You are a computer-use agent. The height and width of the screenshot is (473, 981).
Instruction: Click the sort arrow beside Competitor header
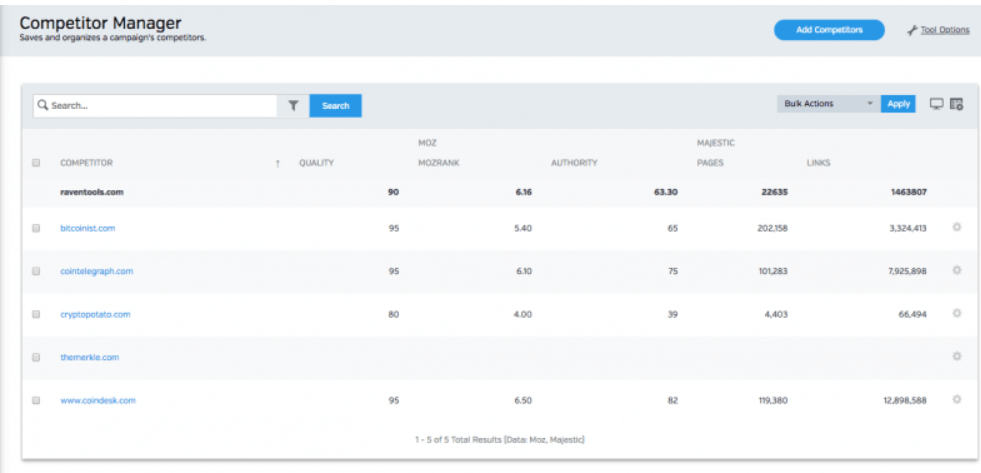(277, 163)
